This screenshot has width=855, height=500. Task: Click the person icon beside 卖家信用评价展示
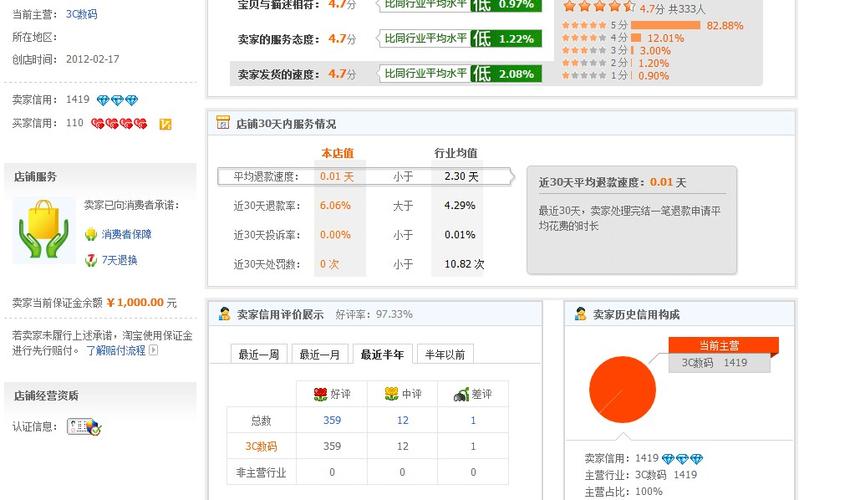(224, 314)
